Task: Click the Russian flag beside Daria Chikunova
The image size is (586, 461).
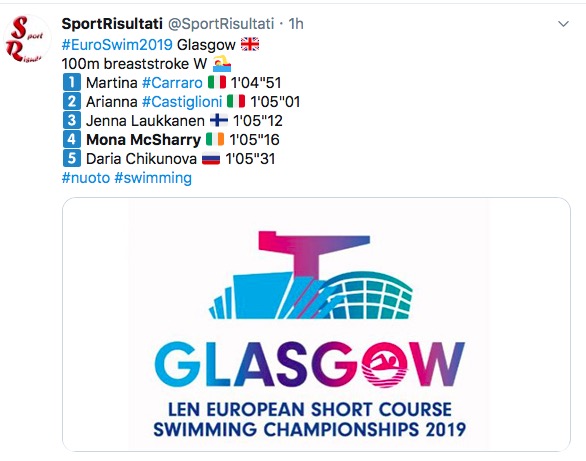Action: [211, 159]
